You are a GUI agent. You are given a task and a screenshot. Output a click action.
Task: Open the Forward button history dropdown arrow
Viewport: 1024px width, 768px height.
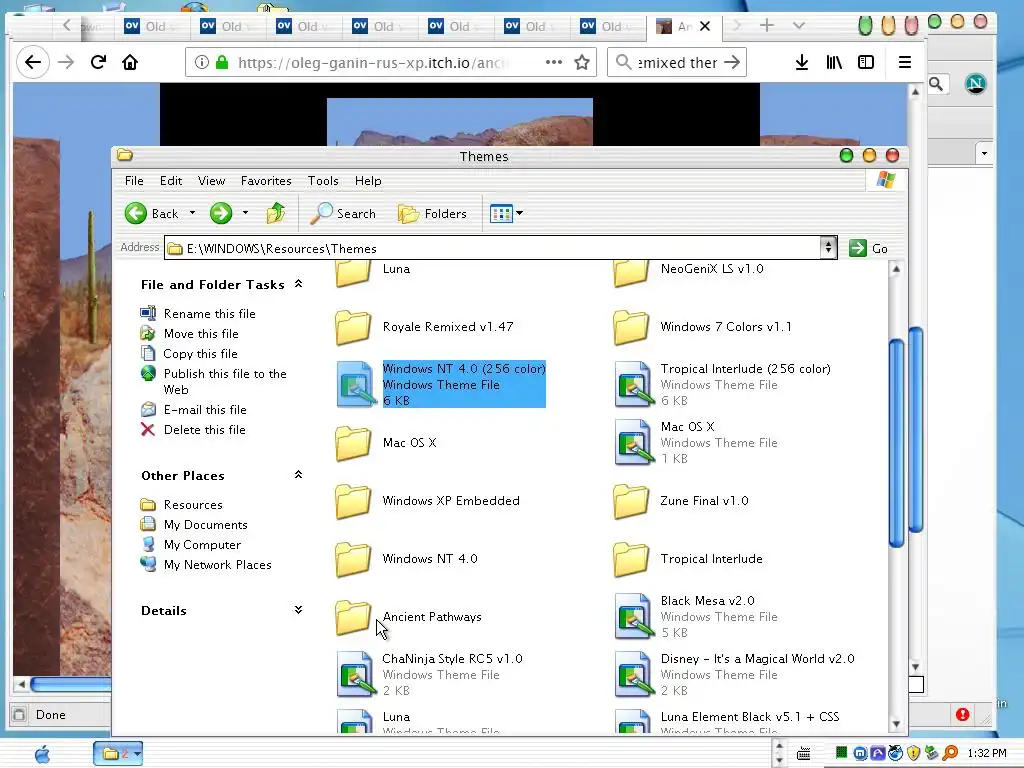pyautogui.click(x=245, y=213)
